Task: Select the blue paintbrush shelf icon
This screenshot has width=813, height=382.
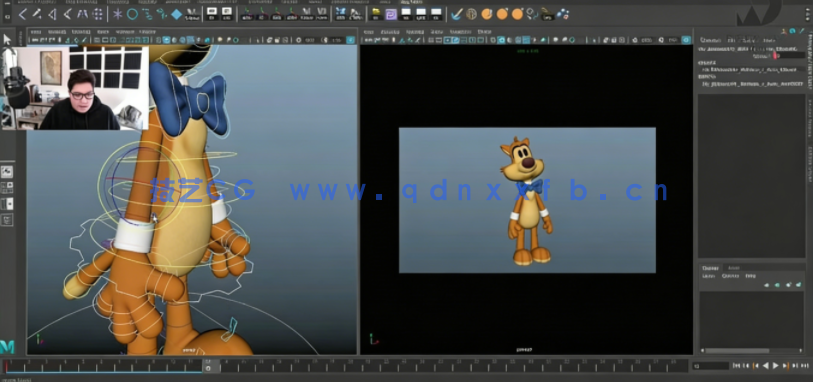Action: coord(456,14)
